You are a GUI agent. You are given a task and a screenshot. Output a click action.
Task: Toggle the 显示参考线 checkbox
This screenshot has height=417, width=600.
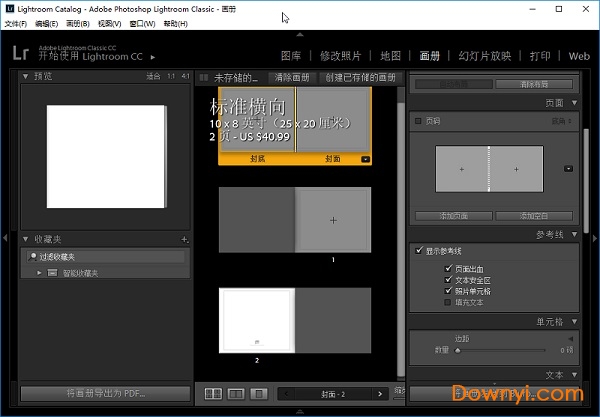click(419, 250)
